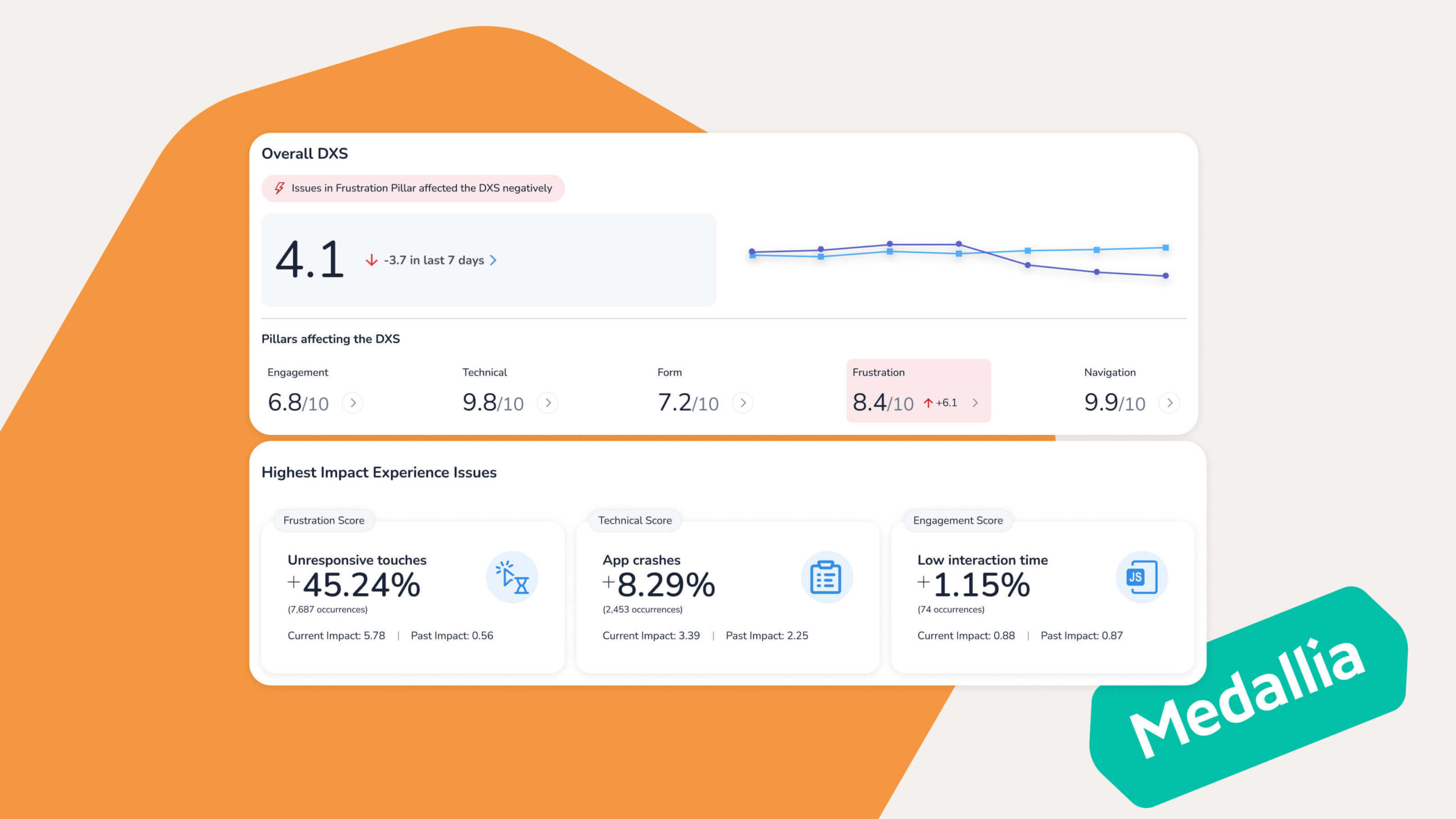Click the Medallia logo badge
The image size is (1456, 819).
pyautogui.click(x=1248, y=697)
